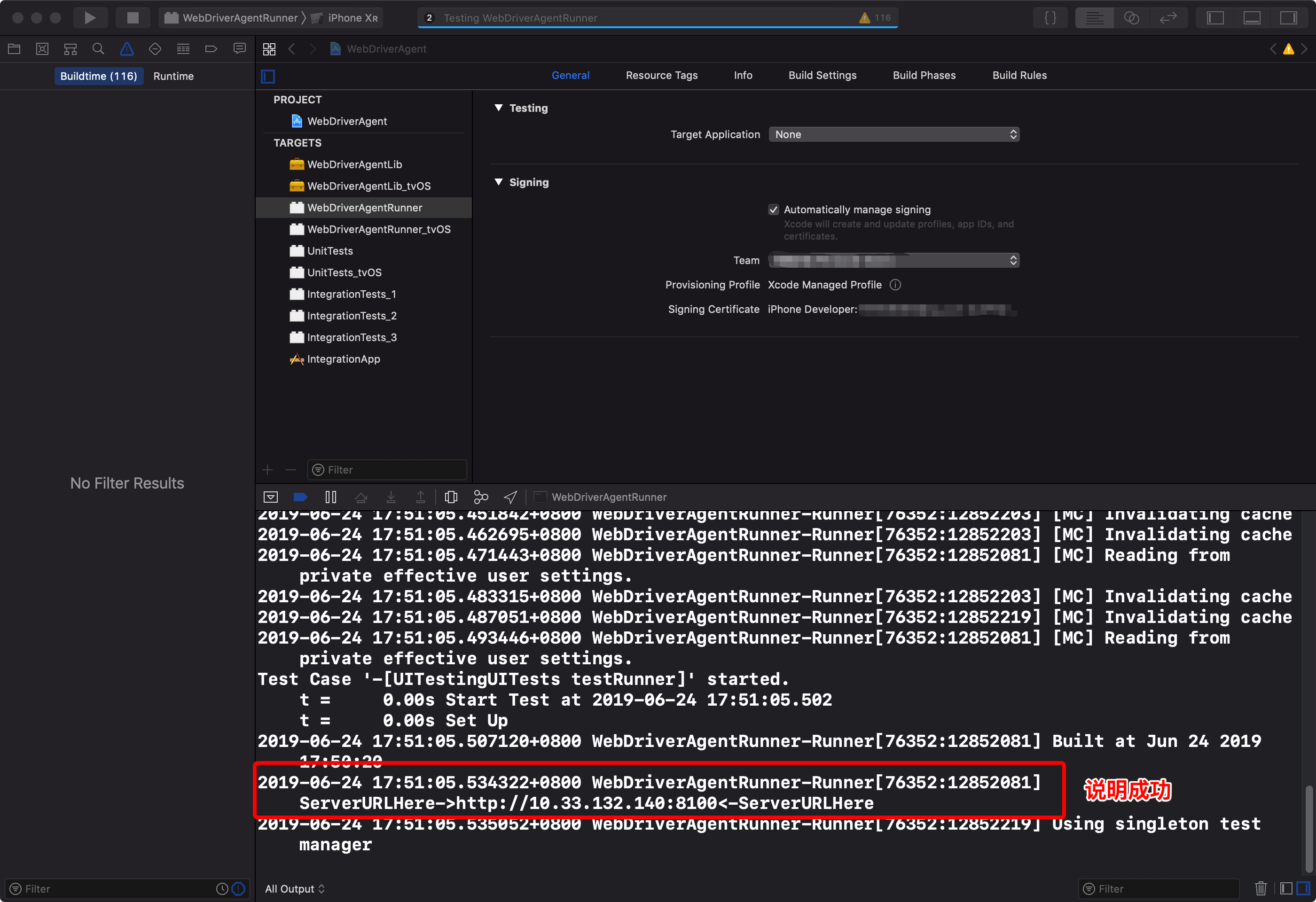
Task: Open the issue navigator warning icon
Action: pyautogui.click(x=127, y=49)
